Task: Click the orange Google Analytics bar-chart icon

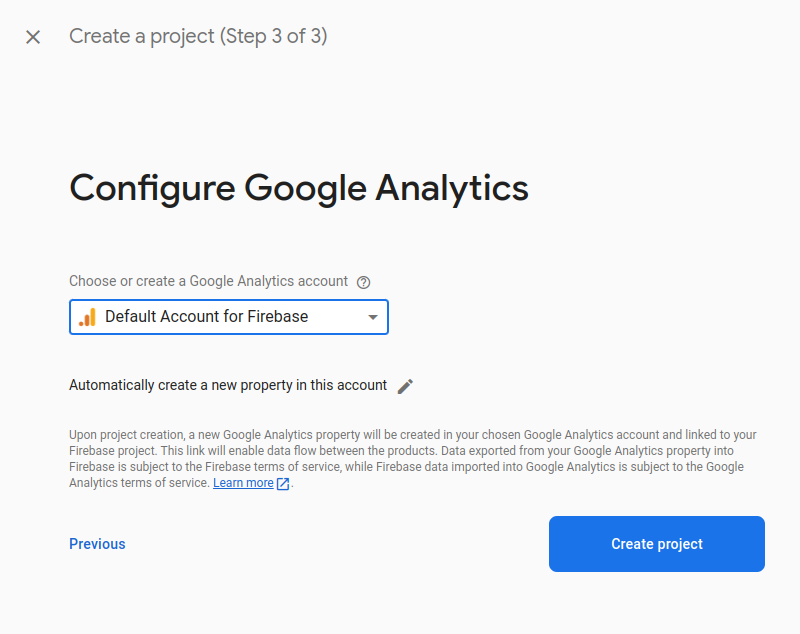Action: [87, 317]
